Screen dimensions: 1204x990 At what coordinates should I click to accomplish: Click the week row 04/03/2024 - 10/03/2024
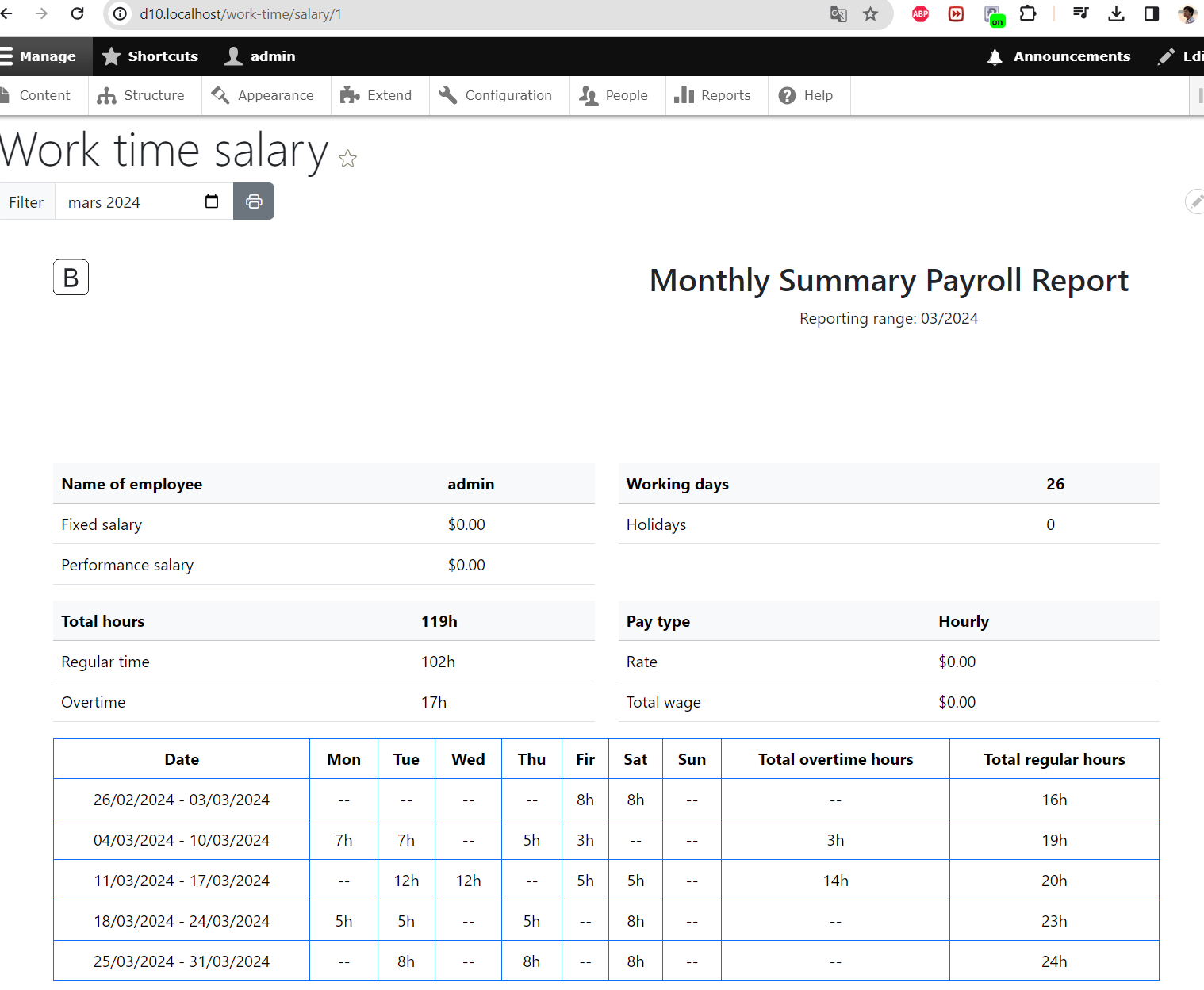(x=606, y=840)
